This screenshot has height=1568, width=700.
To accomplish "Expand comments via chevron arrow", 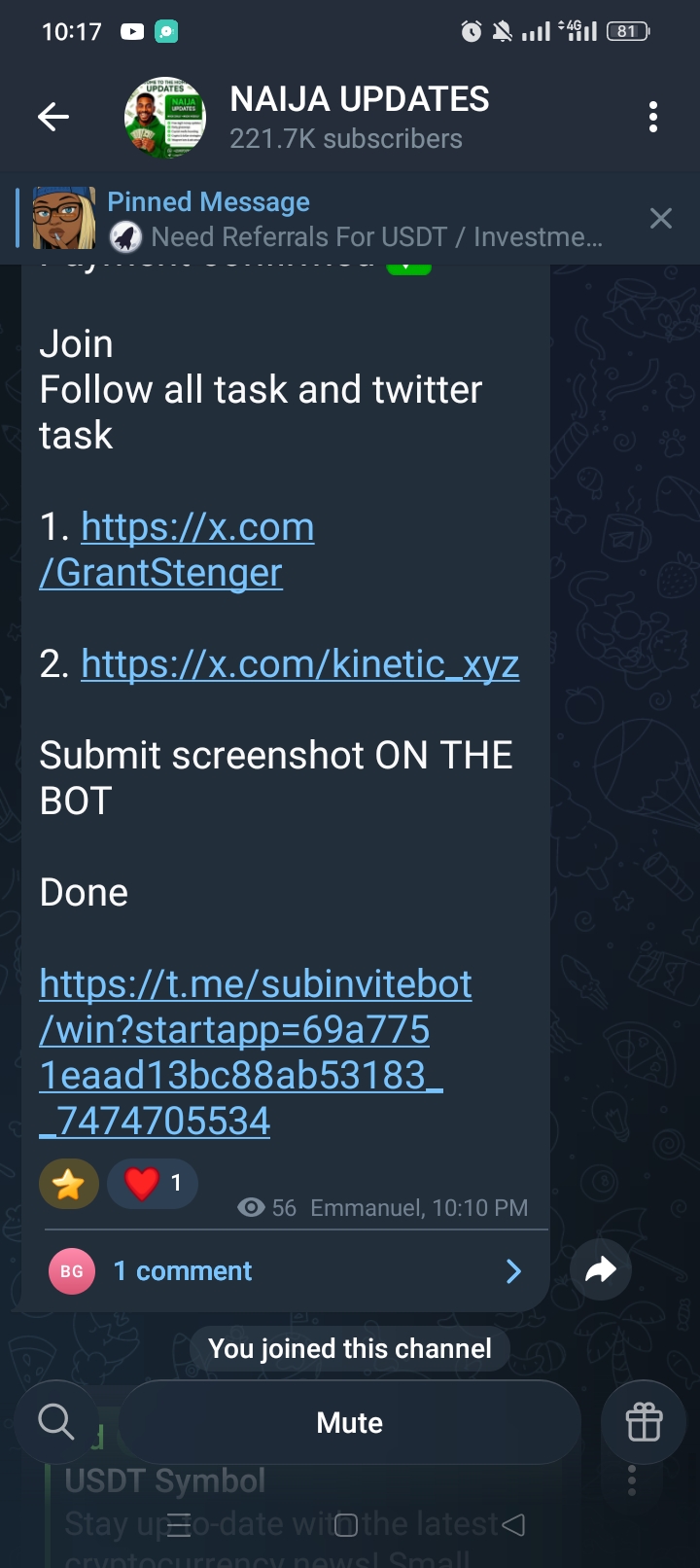I will pyautogui.click(x=514, y=1271).
